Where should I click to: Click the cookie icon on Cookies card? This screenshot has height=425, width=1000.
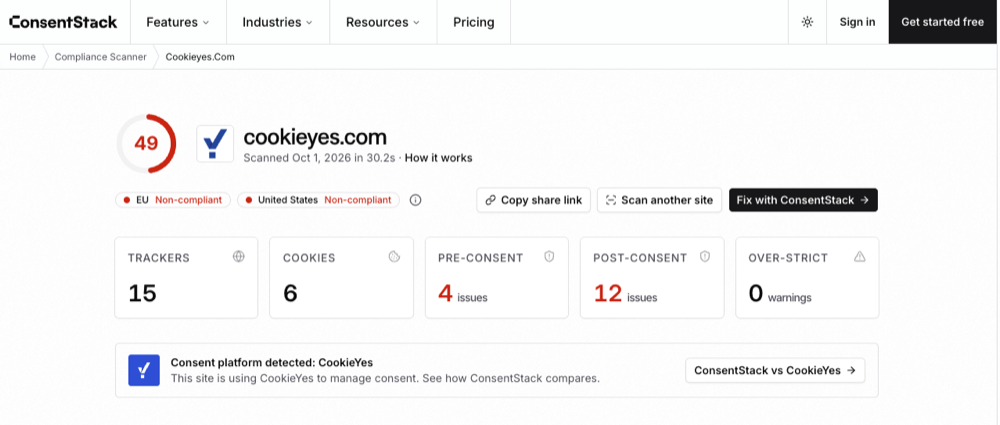394,257
